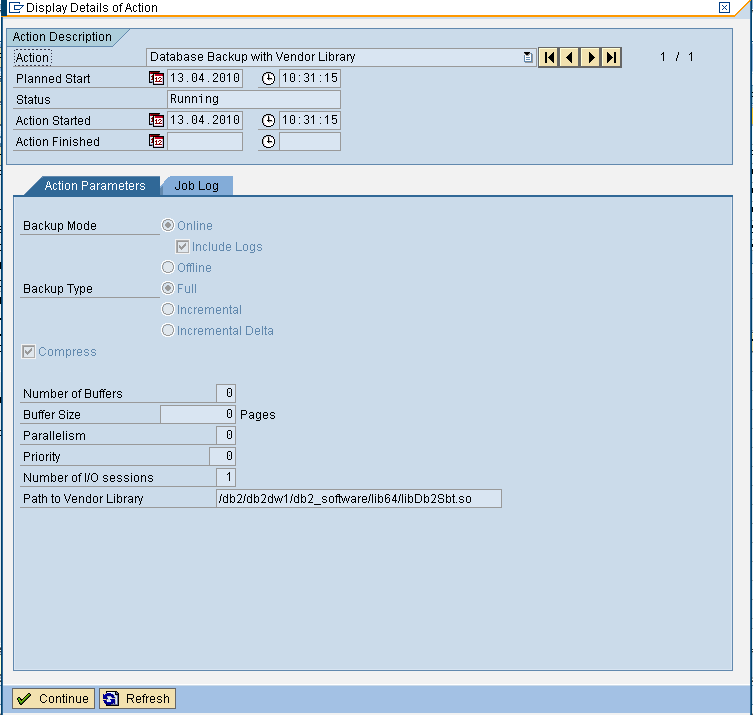Click the 'Planned Start' label
This screenshot has width=753, height=715.
(x=53, y=79)
